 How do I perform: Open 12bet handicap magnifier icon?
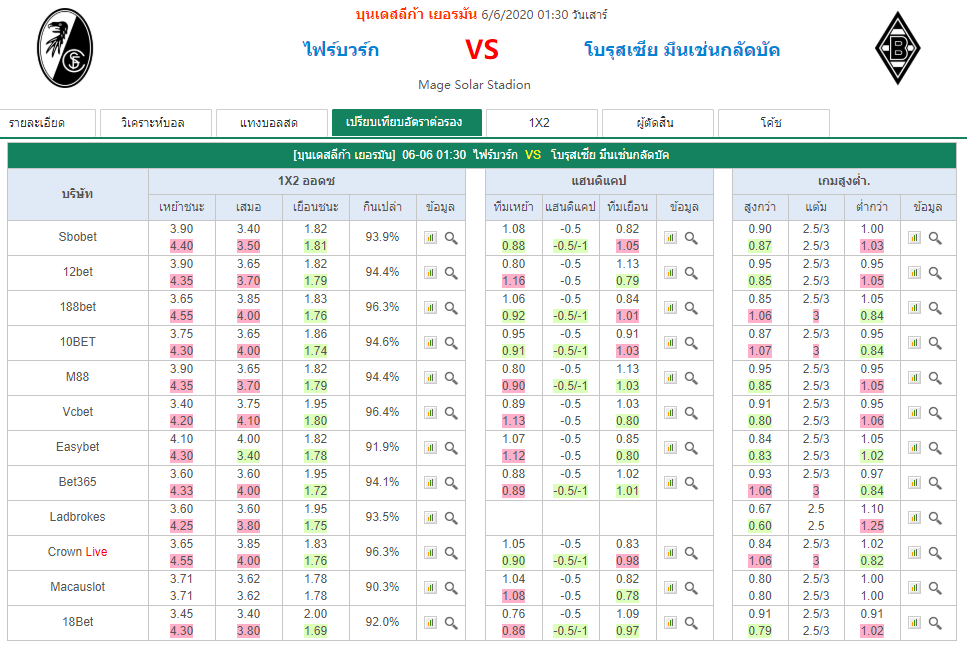tap(691, 273)
